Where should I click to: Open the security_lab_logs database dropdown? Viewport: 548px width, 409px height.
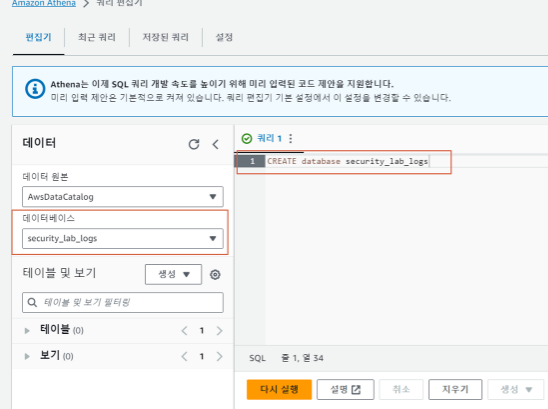(123, 238)
